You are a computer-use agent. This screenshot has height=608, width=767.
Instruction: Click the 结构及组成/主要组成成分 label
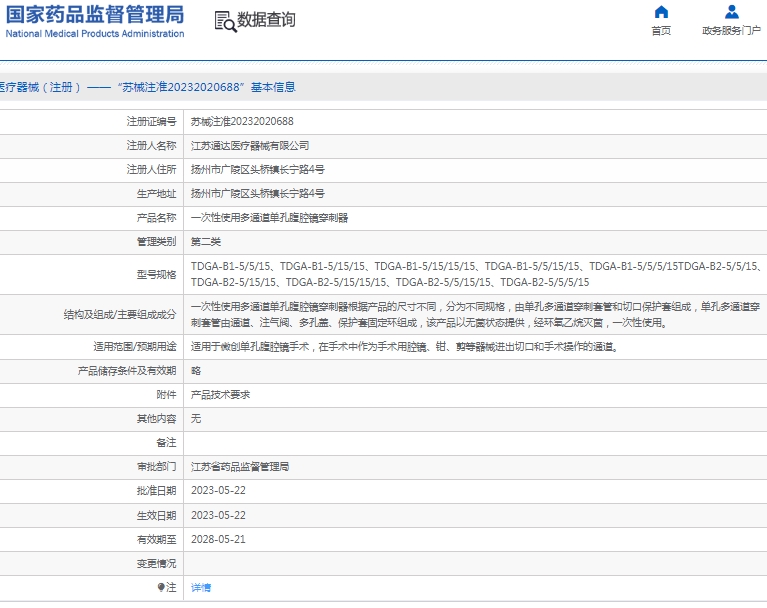(x=120, y=315)
